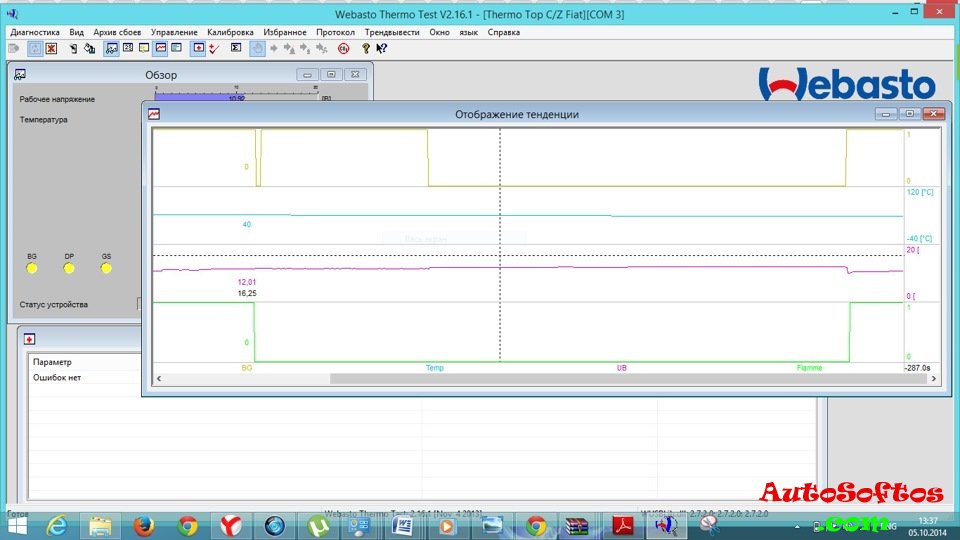
Task: Click the CO2 adjustment toolbar icon
Action: coord(343,48)
